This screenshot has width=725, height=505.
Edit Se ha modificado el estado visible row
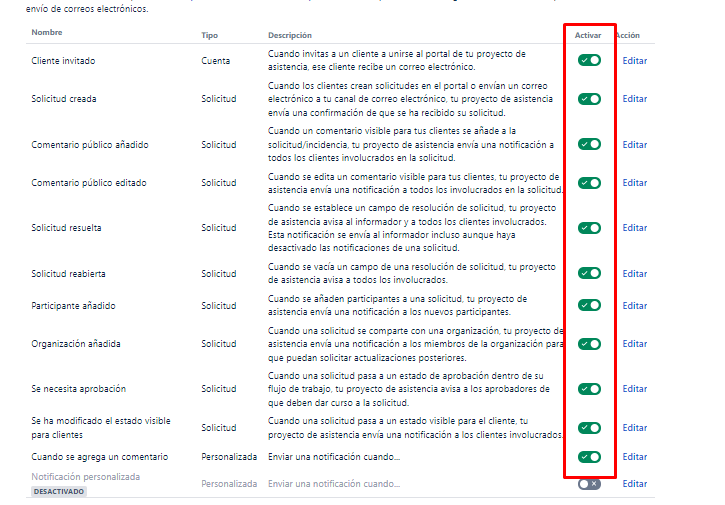coord(634,427)
